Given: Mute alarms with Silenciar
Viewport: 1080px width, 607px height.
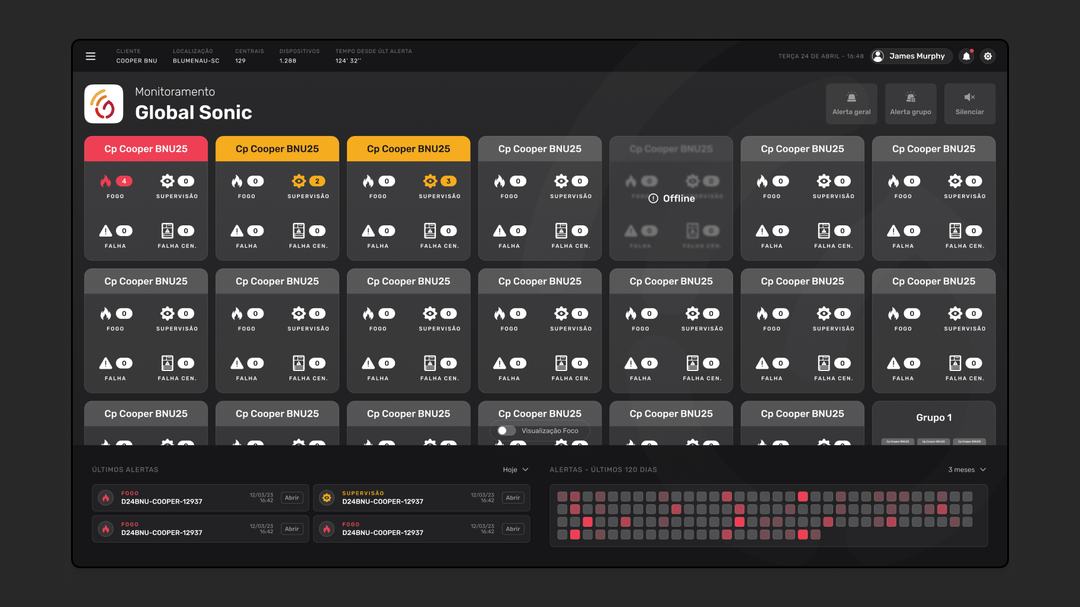Looking at the screenshot, I should (969, 104).
